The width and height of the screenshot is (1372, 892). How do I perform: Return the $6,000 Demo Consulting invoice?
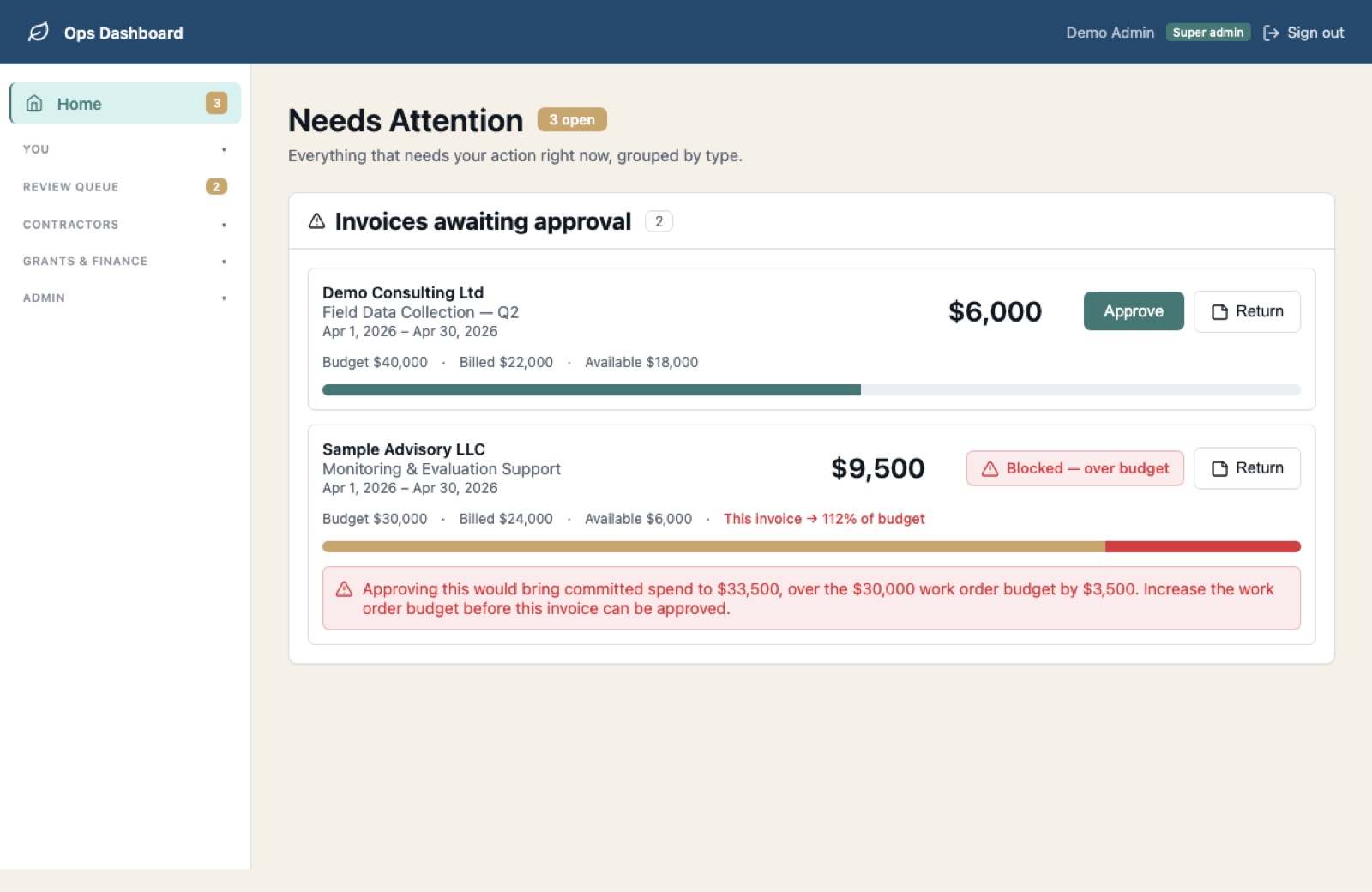[x=1247, y=311]
